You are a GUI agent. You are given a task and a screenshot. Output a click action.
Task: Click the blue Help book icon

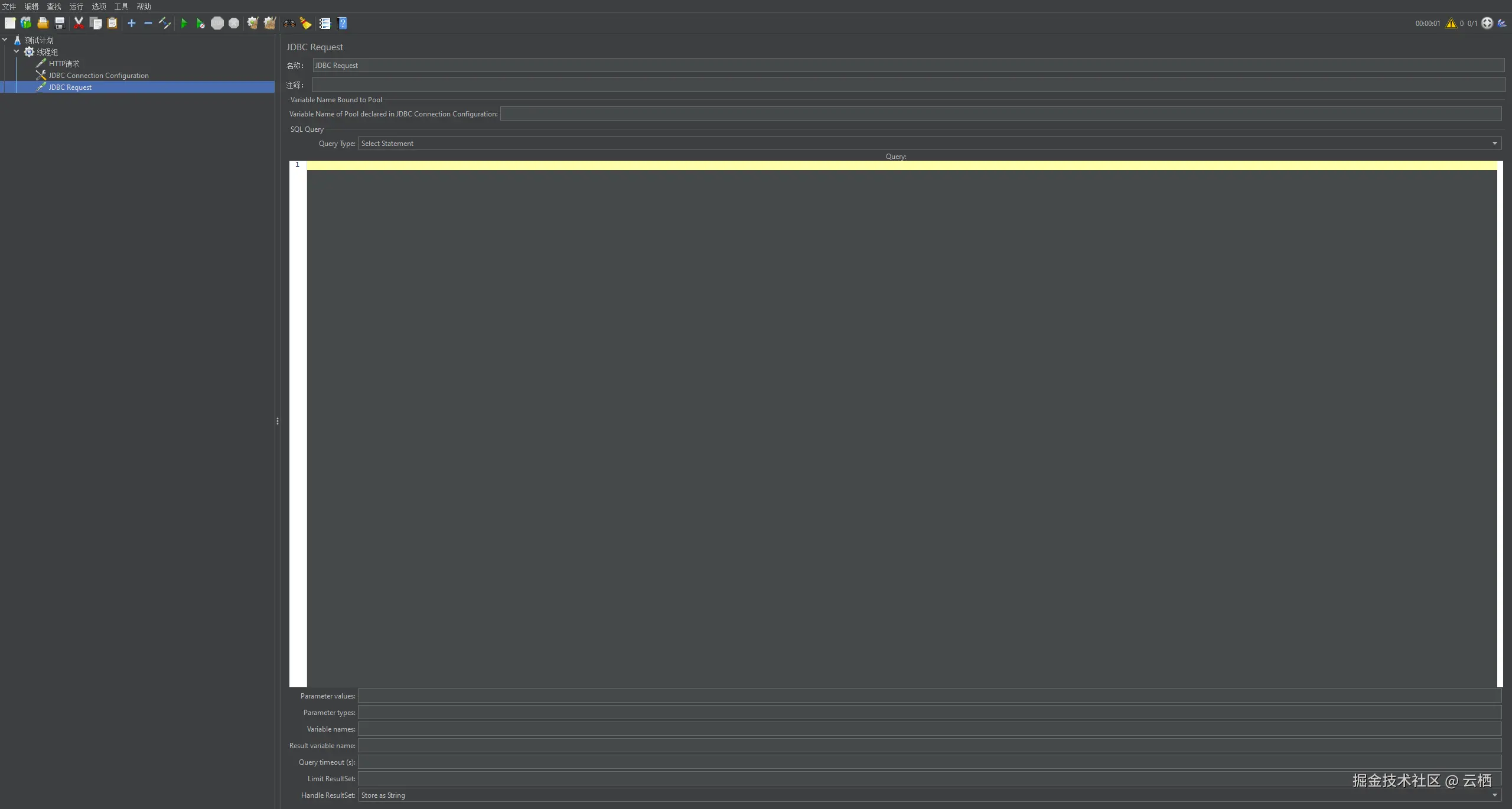pos(343,24)
